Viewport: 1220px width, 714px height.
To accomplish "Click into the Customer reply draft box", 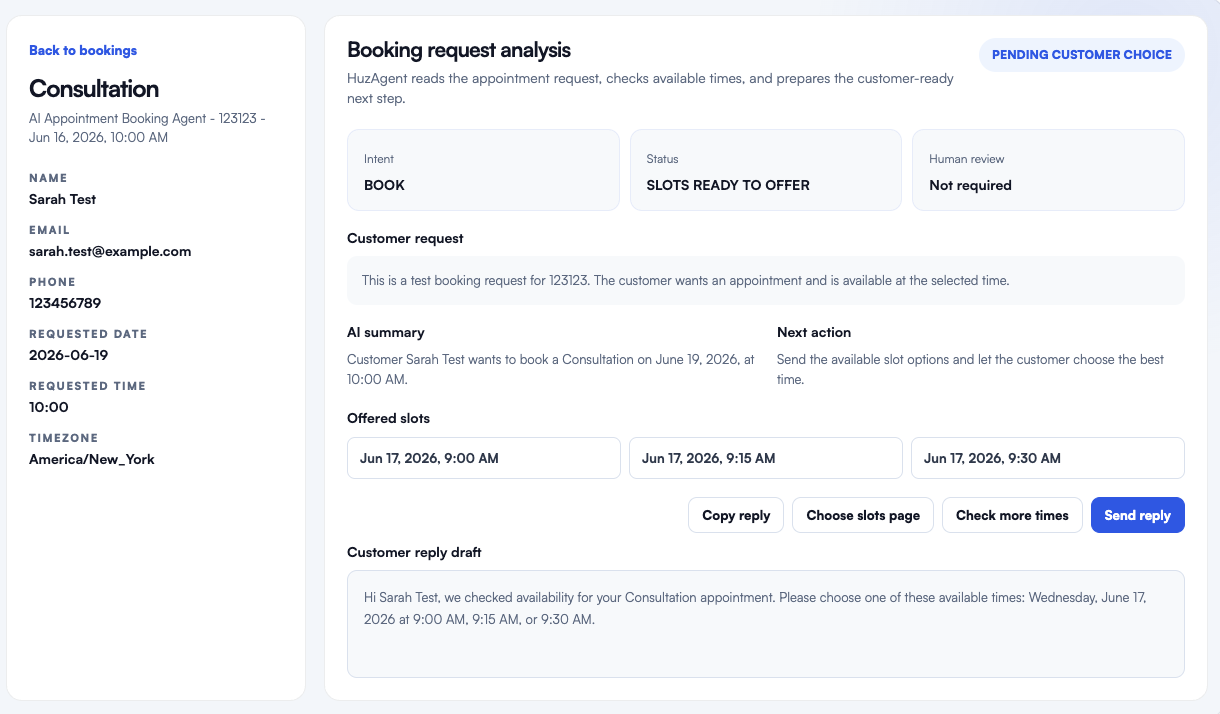I will click(x=766, y=624).
